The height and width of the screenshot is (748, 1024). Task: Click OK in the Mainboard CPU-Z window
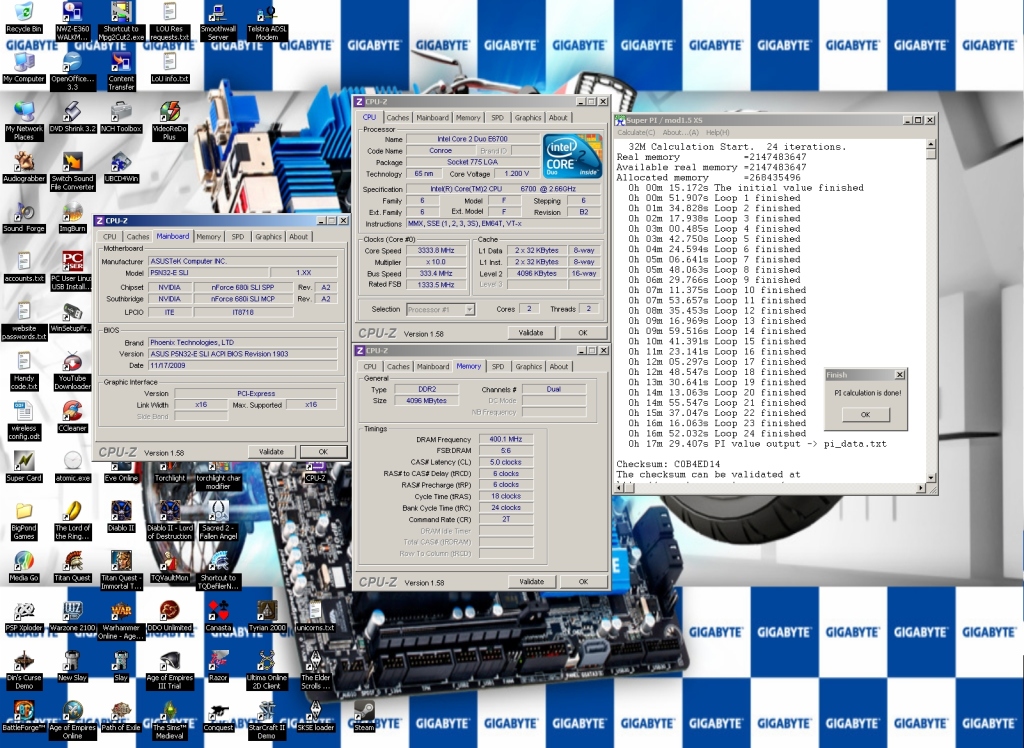323,451
